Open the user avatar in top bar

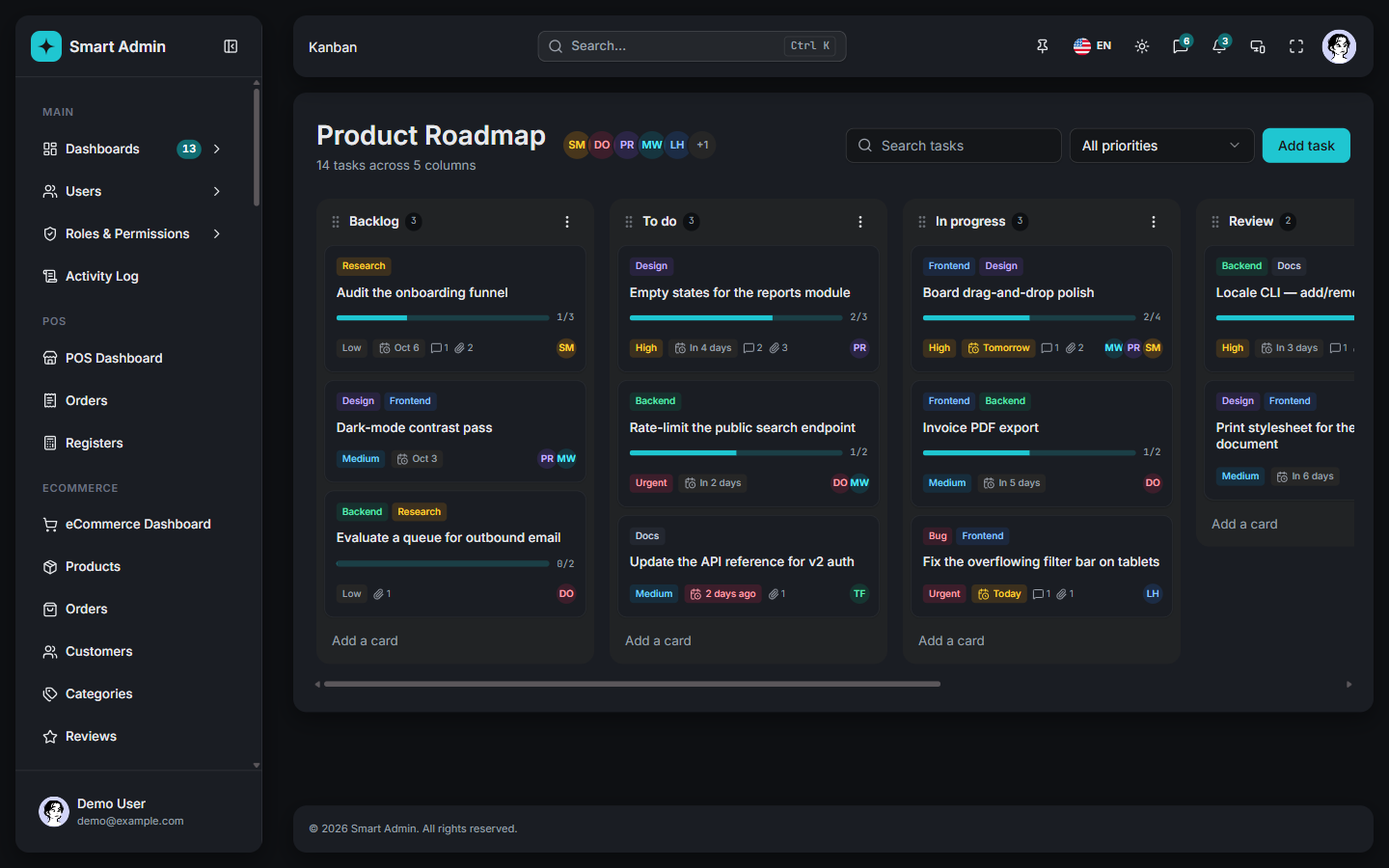pyautogui.click(x=1339, y=46)
